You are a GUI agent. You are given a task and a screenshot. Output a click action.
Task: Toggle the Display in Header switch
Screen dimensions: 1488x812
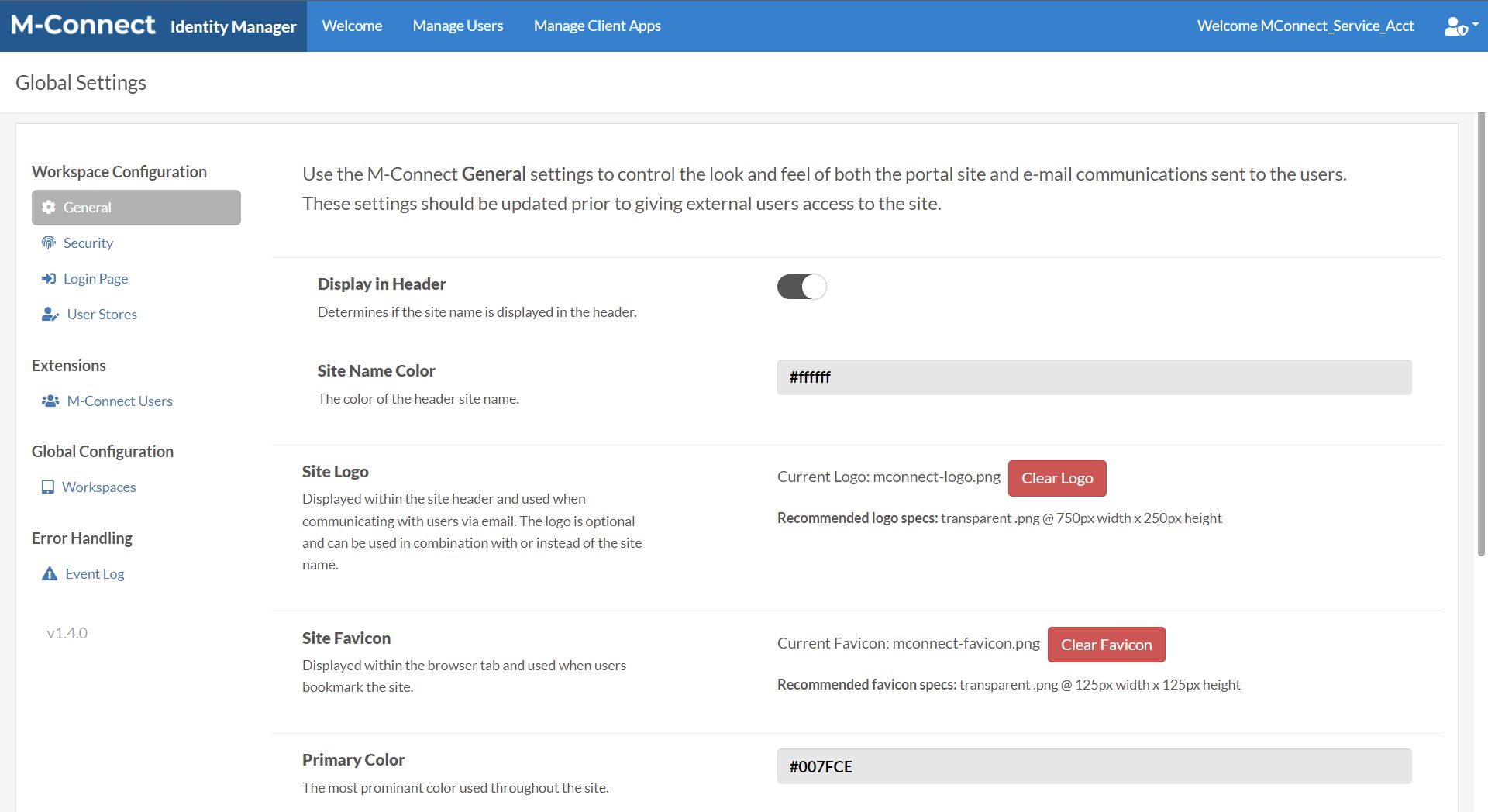pyautogui.click(x=801, y=287)
